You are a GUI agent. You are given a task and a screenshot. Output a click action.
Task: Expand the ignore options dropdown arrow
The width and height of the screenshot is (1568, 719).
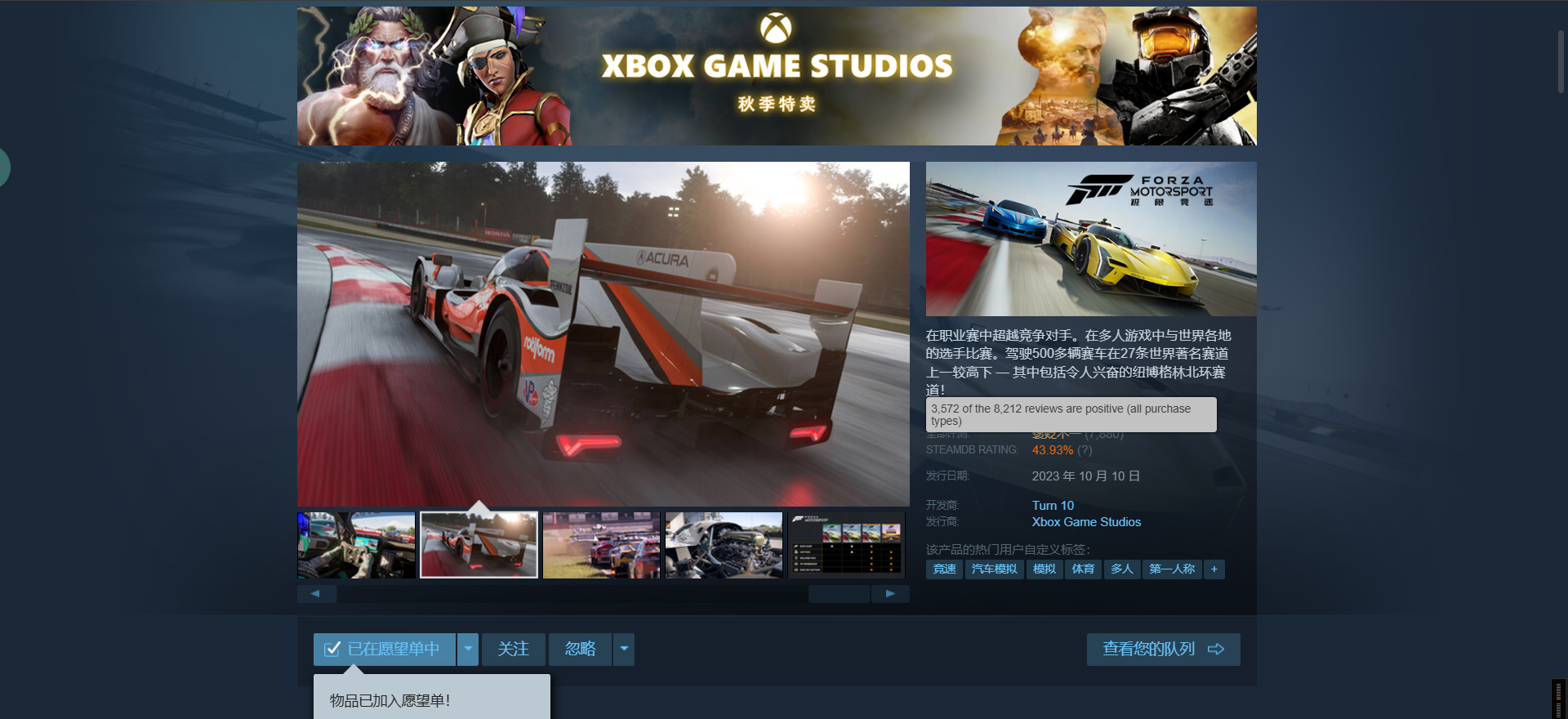pos(624,650)
